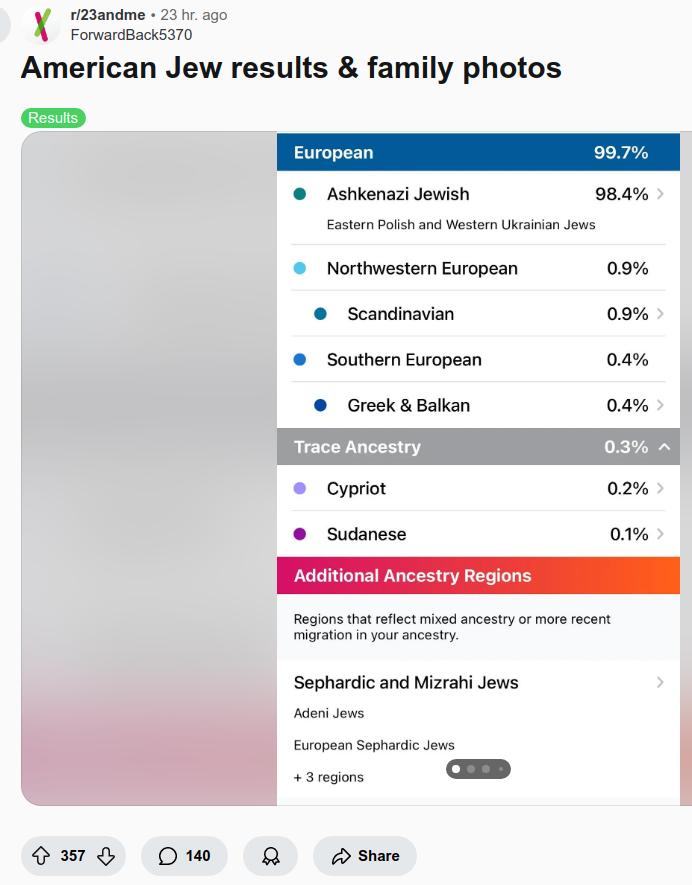Viewport: 692px width, 885px height.
Task: Collapse the Trace Ancestry section
Action: 664,447
